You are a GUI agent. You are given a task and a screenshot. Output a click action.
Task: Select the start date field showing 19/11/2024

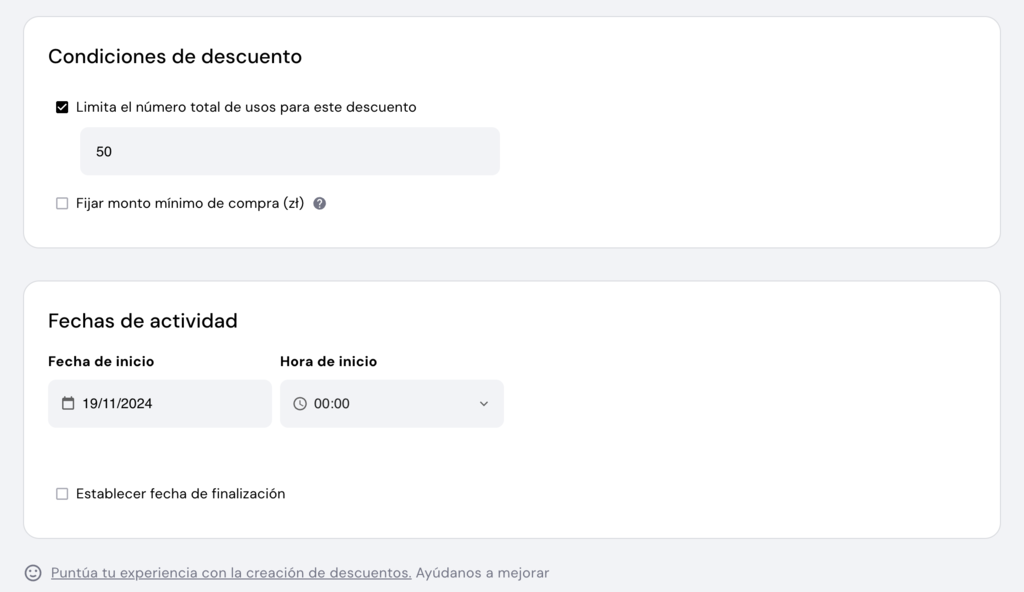coord(159,403)
